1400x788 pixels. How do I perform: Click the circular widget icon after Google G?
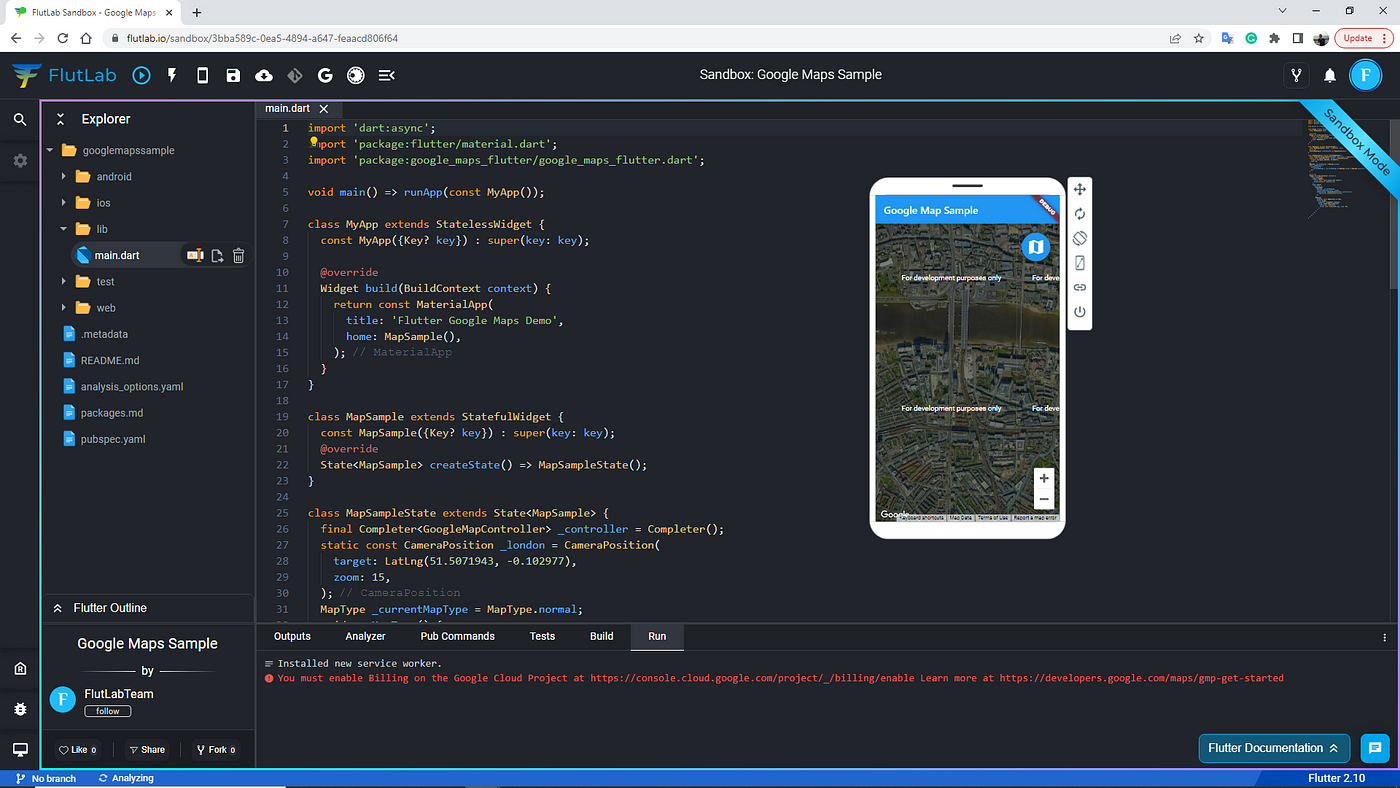tap(355, 75)
